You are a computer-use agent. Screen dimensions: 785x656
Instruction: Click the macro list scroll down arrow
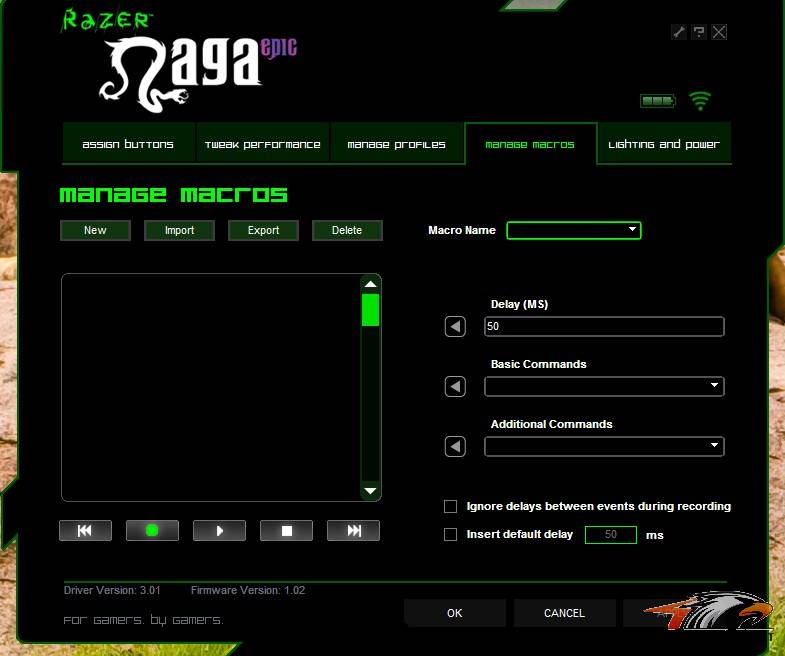click(x=370, y=491)
